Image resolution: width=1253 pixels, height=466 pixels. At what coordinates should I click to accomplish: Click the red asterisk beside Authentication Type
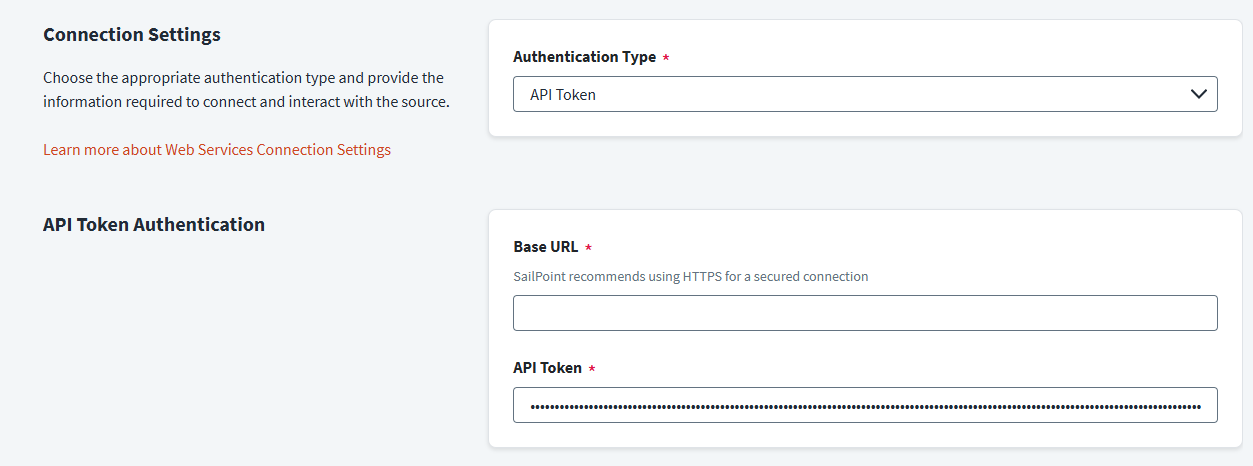click(666, 58)
